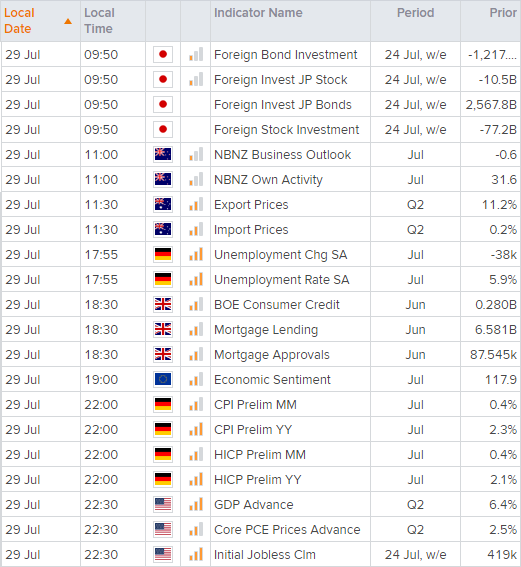Click the Period column header
Screen dimensions: 521x567
(x=415, y=13)
